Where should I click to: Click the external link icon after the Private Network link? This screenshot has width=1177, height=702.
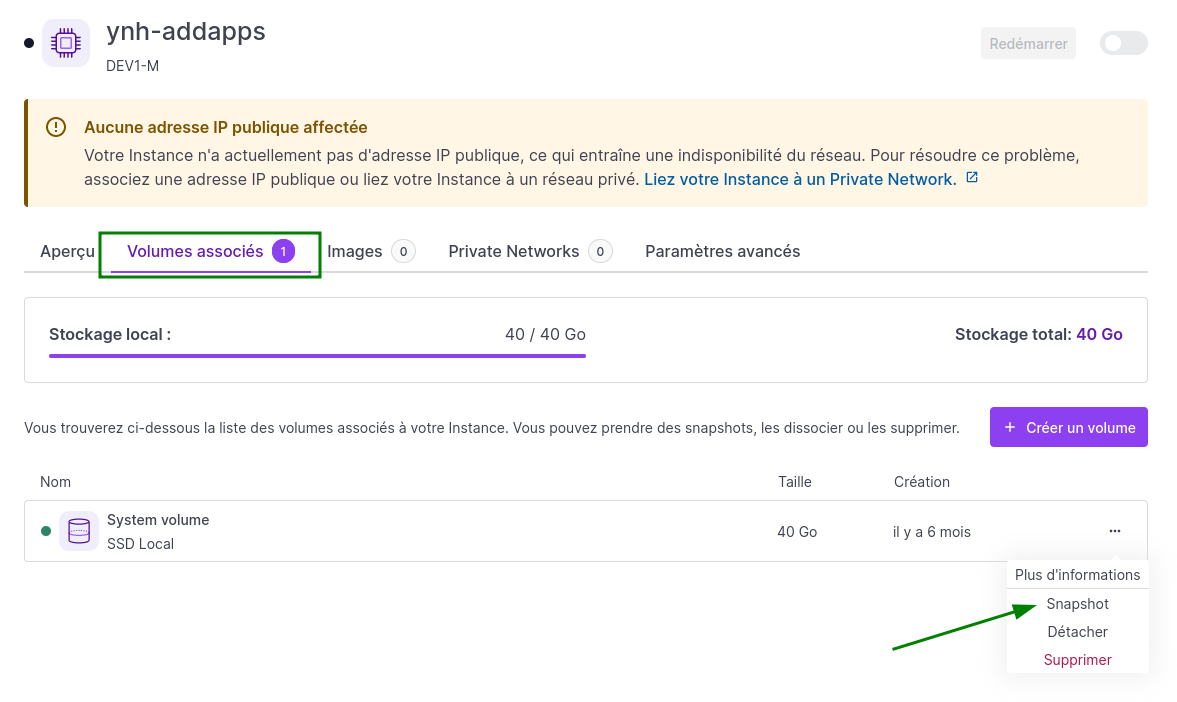click(x=970, y=178)
